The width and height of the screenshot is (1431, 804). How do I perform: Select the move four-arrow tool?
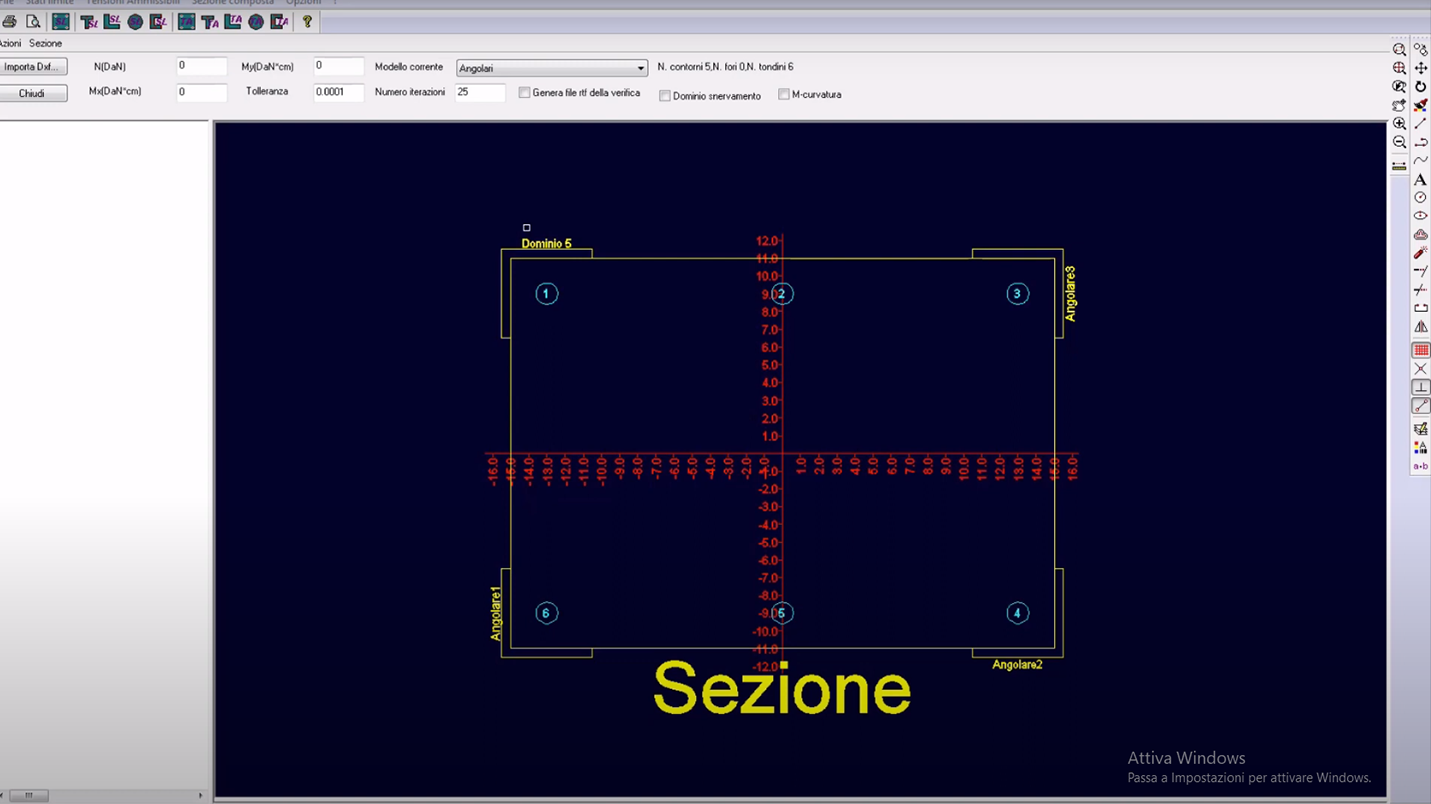[x=1420, y=67]
